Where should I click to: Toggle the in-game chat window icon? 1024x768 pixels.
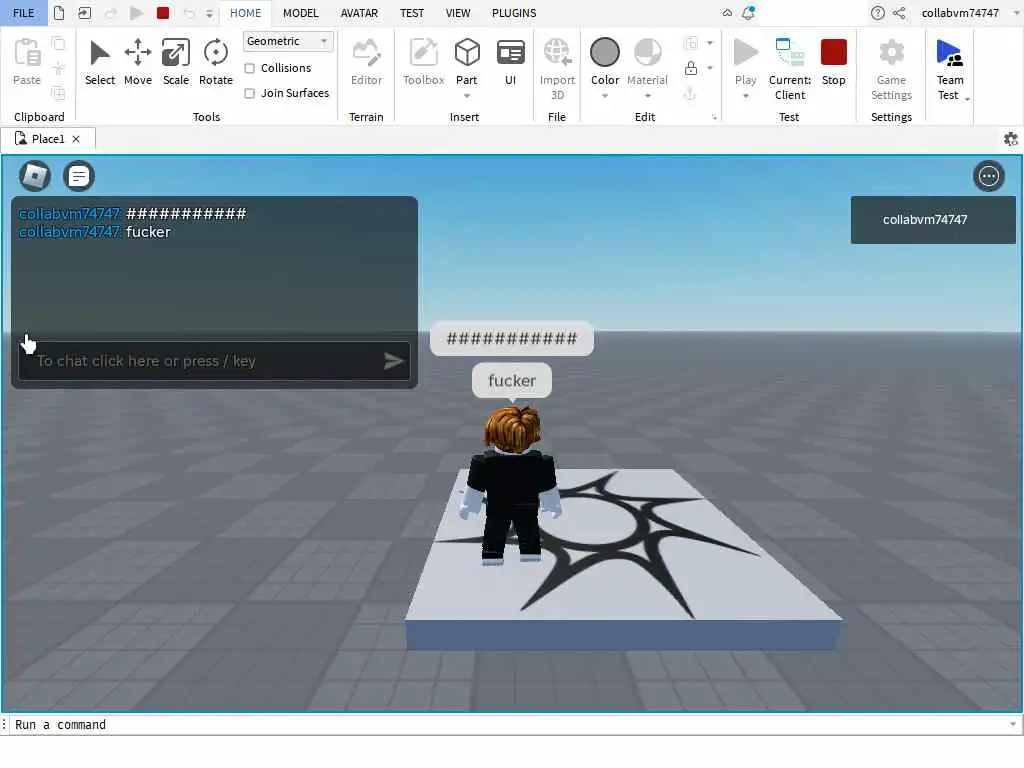coord(79,176)
